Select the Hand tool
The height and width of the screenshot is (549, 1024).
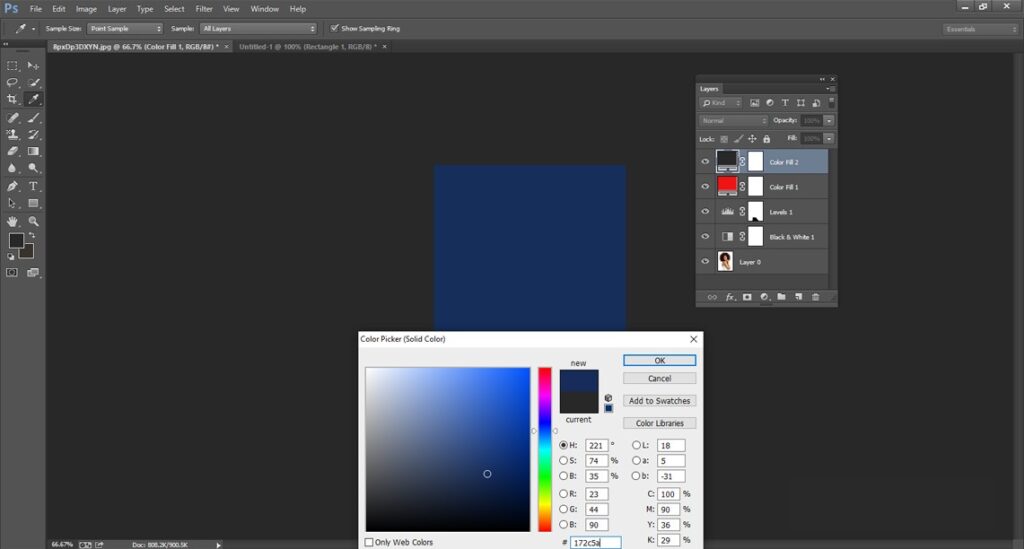[x=12, y=221]
